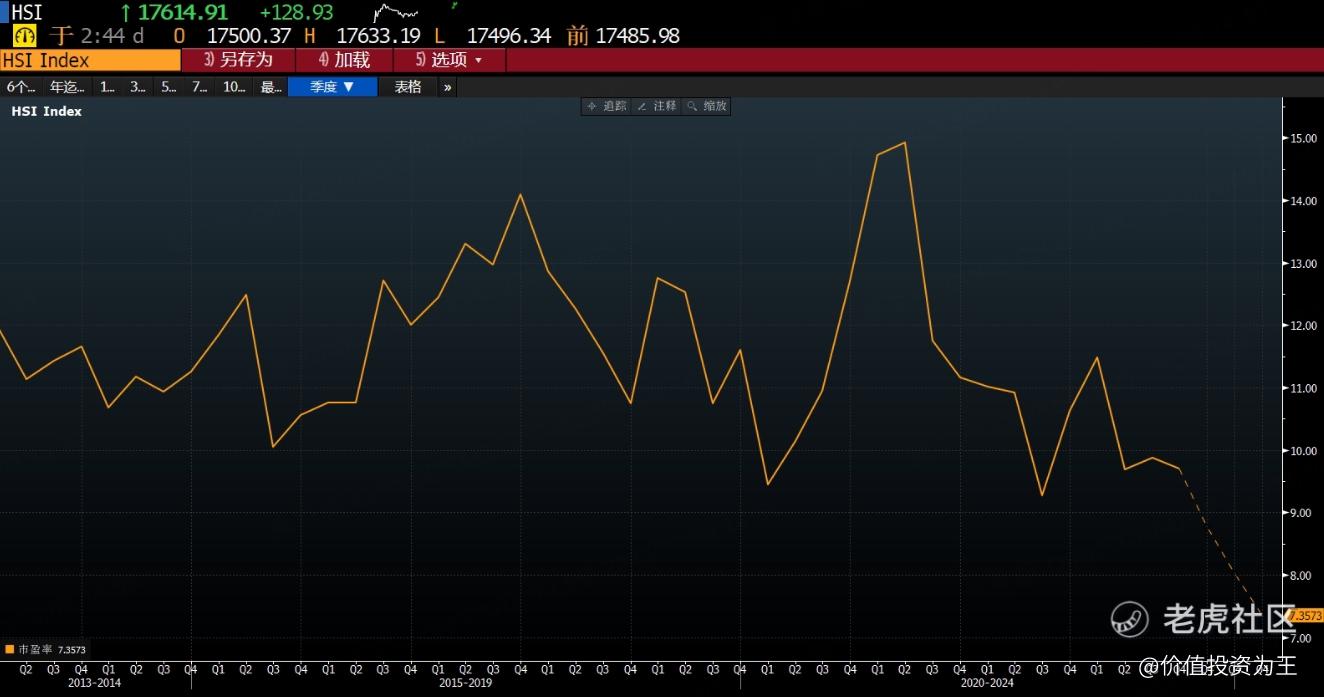The height and width of the screenshot is (697, 1324).
Task: Click the 2015-2019 x-axis range label
Action: (465, 683)
